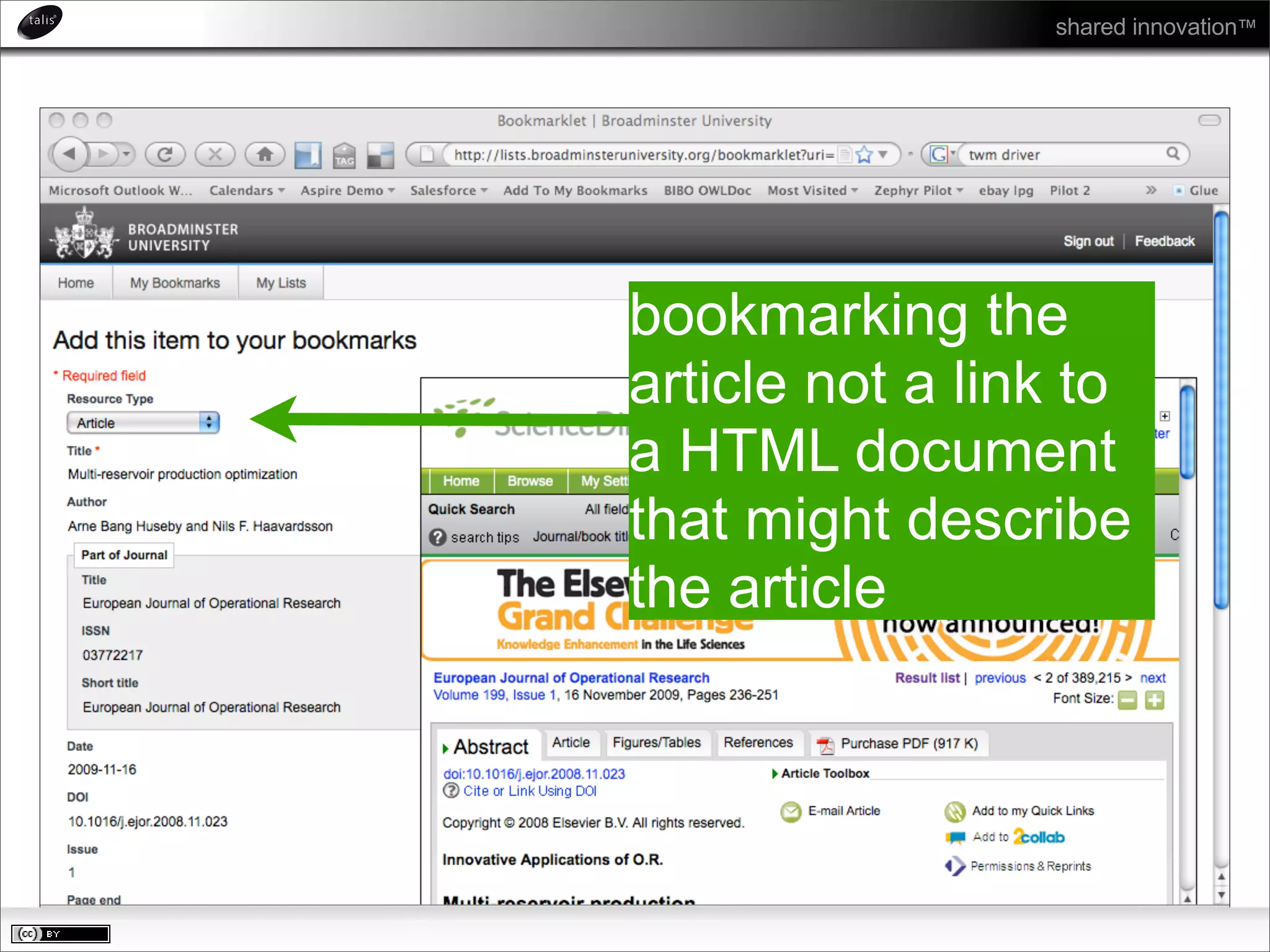This screenshot has height=952, width=1270.
Task: Bookmark page with the star icon
Action: coord(864,154)
